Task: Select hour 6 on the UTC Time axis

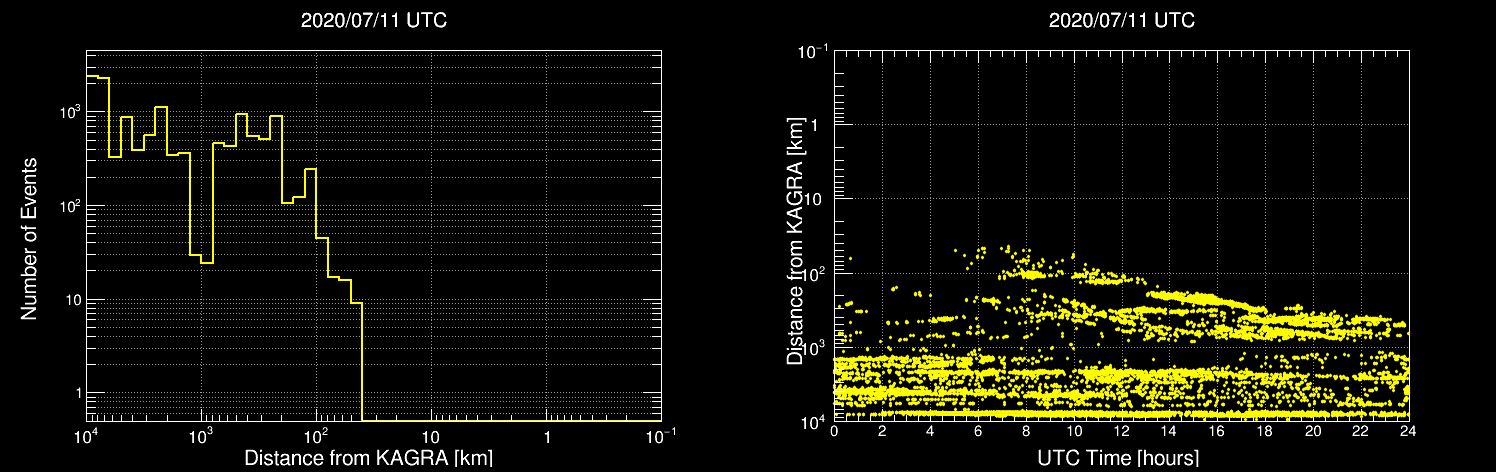Action: tap(978, 431)
